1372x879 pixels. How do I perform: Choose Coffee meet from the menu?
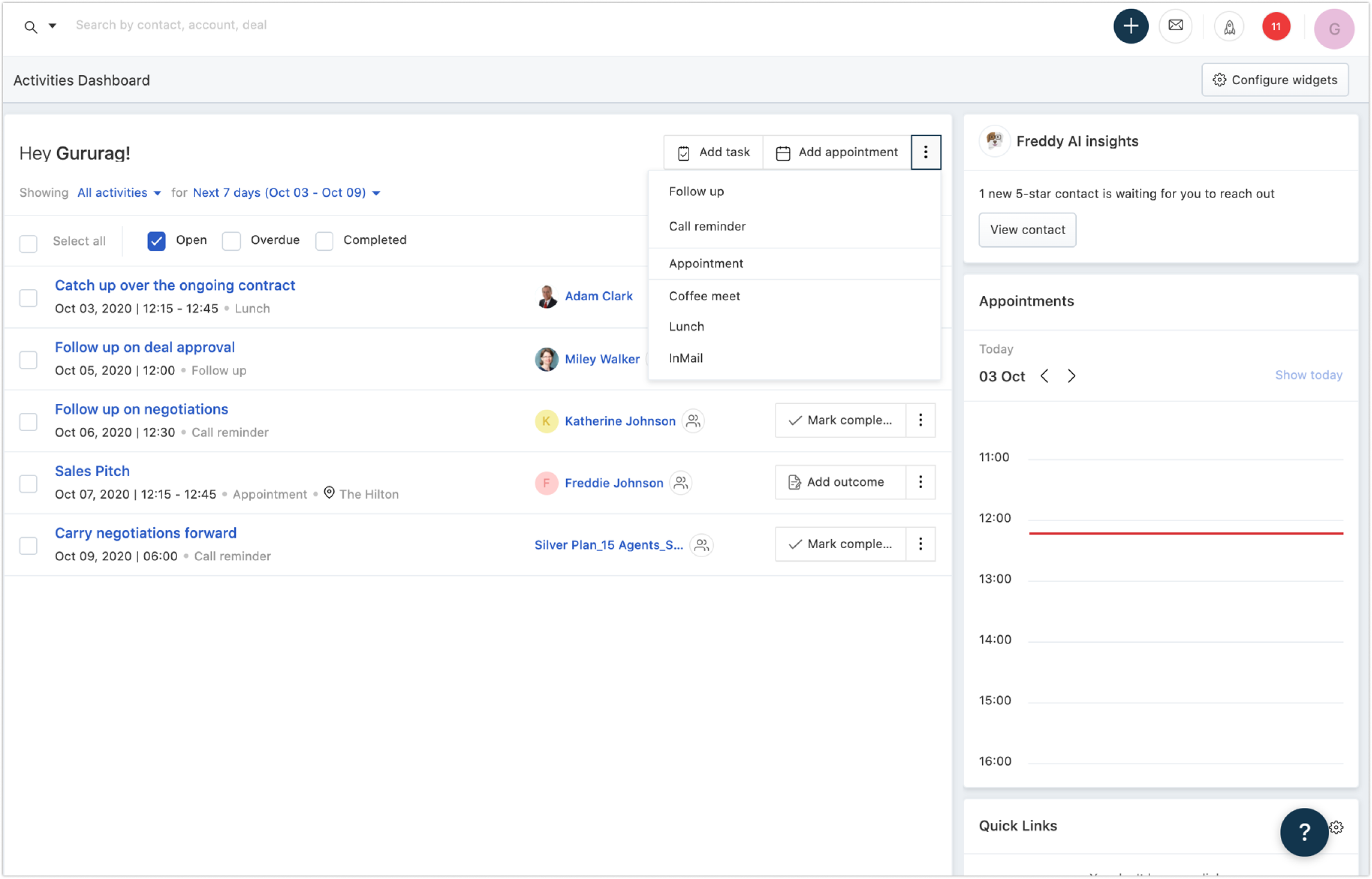pyautogui.click(x=704, y=296)
